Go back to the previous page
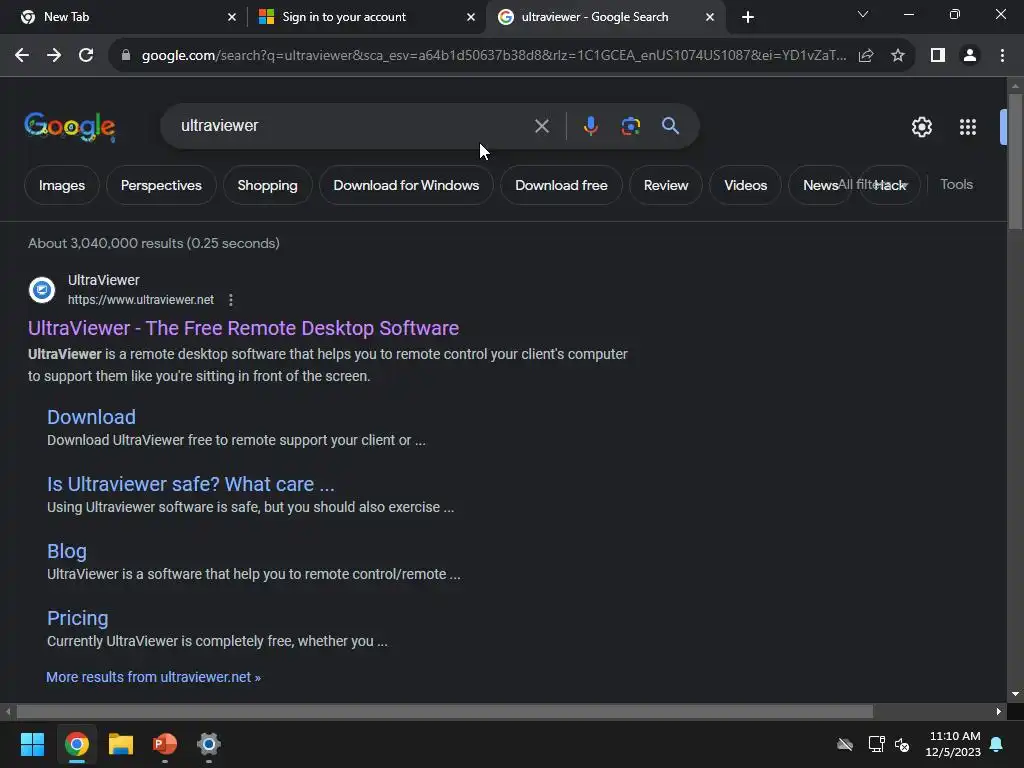 coord(22,56)
